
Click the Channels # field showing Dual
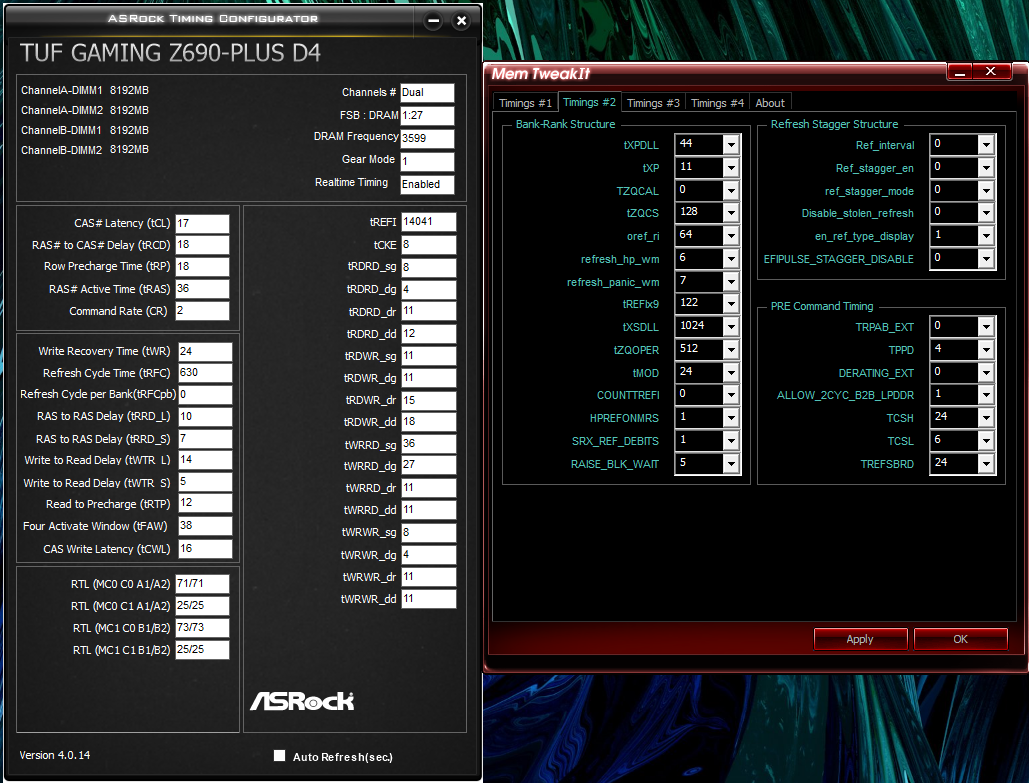click(x=427, y=93)
